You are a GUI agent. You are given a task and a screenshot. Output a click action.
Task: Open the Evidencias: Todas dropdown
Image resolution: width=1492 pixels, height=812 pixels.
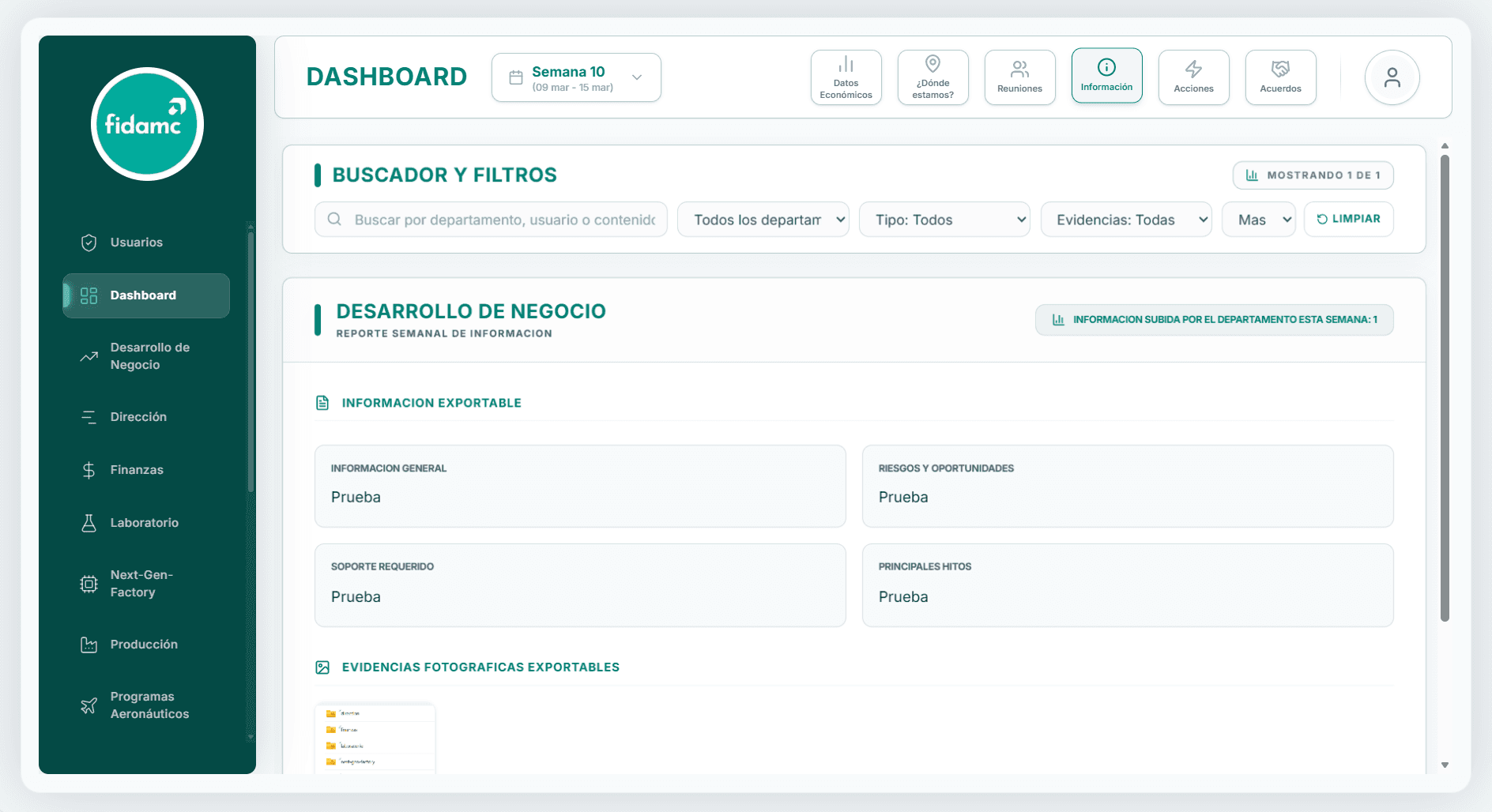1126,220
